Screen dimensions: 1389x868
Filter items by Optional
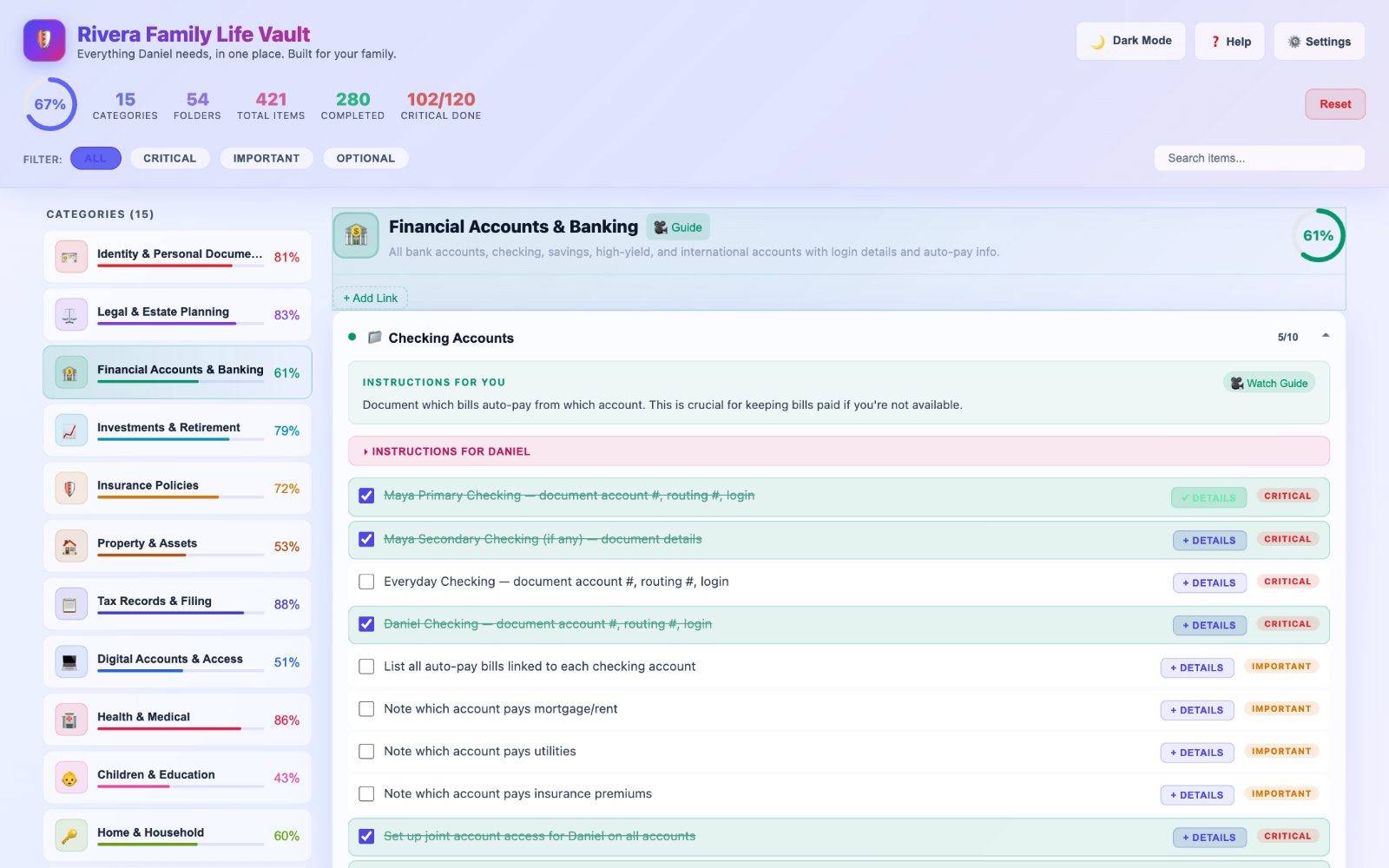(365, 158)
